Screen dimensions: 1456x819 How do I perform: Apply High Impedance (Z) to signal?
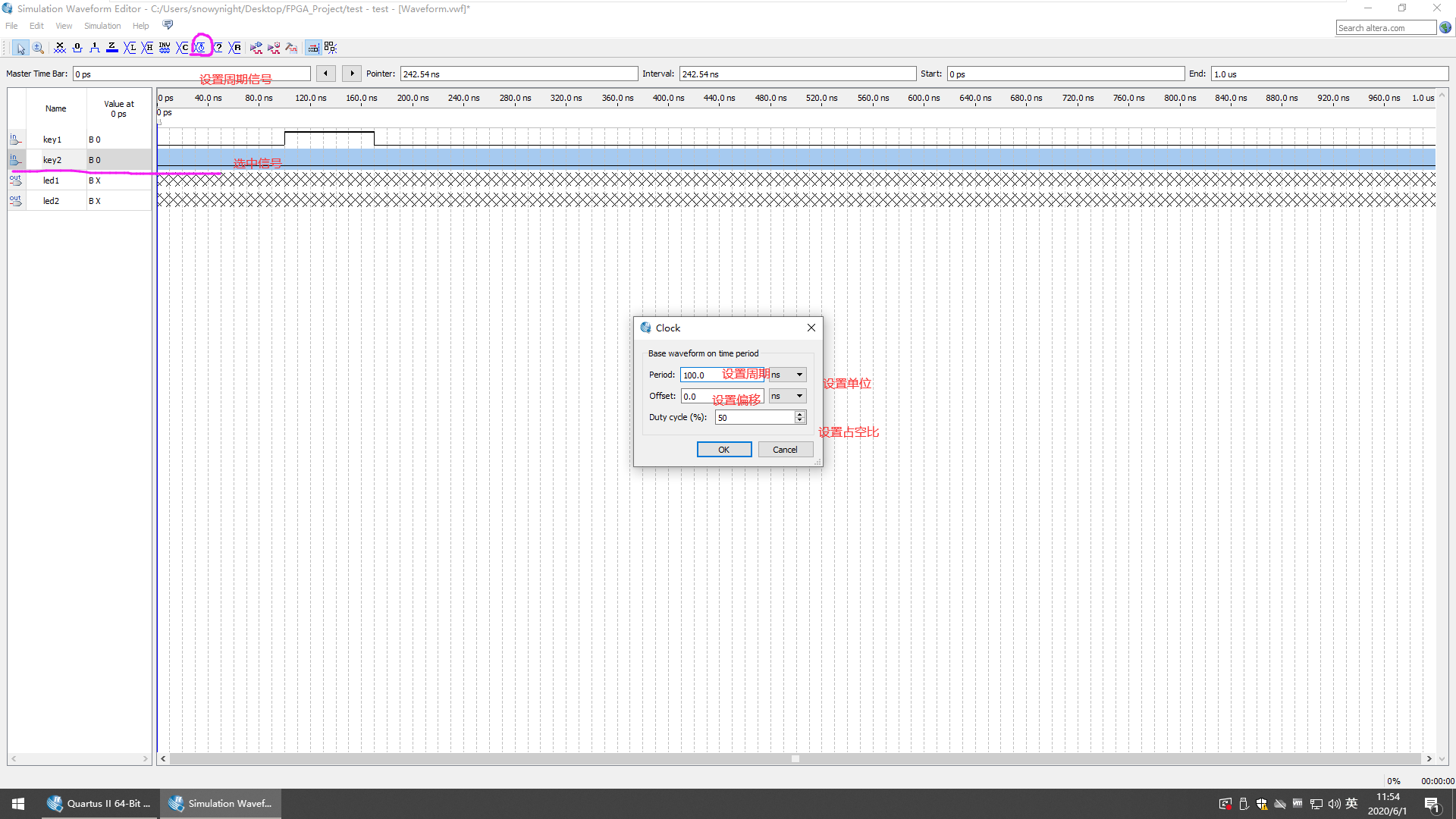[112, 48]
